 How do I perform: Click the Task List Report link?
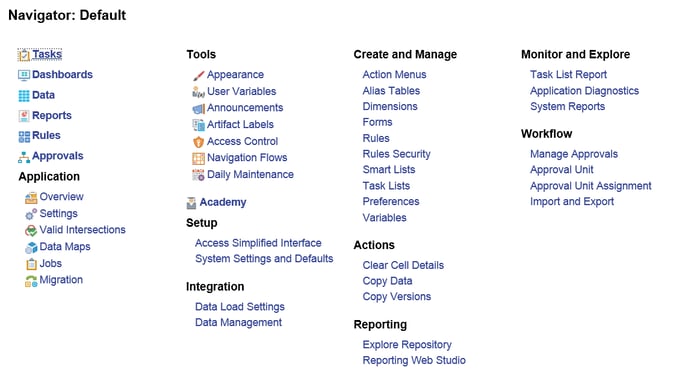tap(568, 75)
